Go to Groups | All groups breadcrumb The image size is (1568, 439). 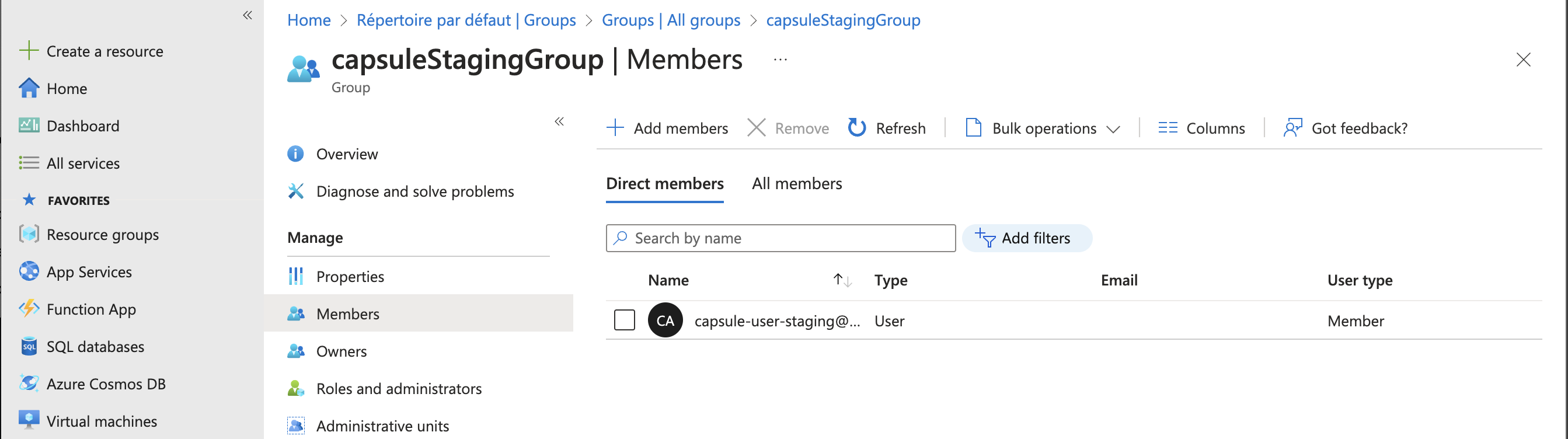(670, 20)
